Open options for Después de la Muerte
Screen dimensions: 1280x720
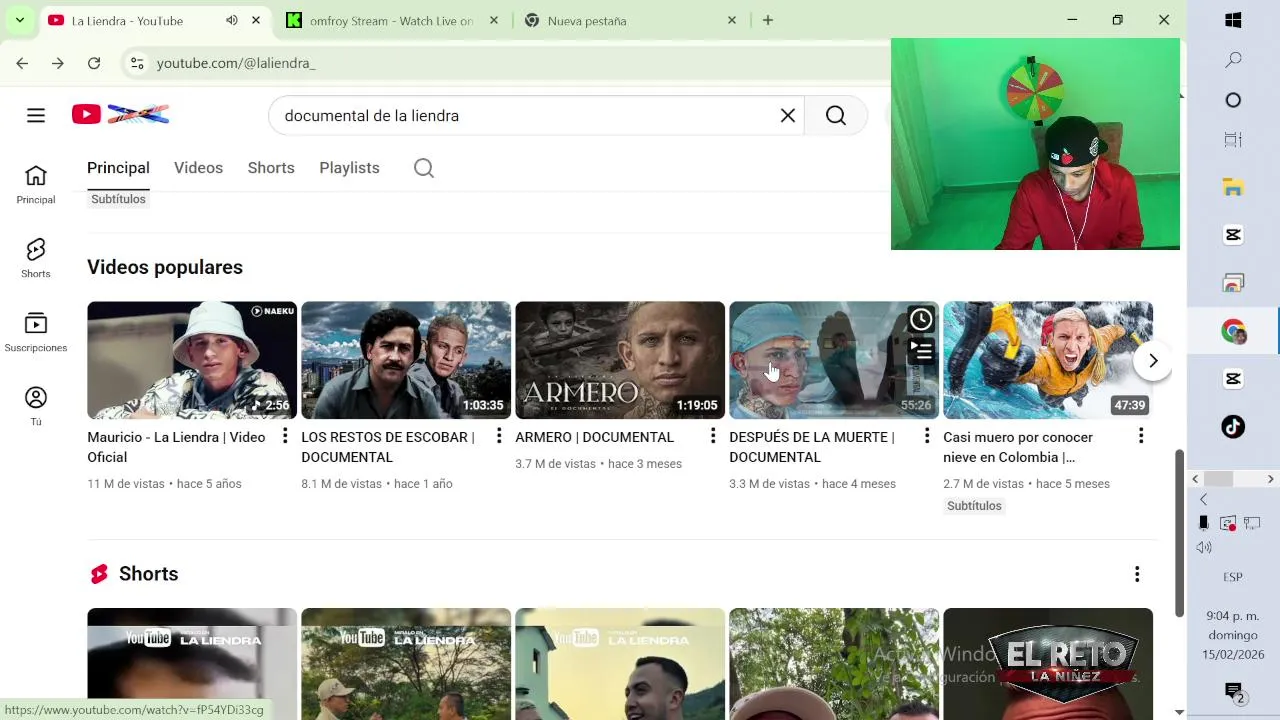click(927, 436)
